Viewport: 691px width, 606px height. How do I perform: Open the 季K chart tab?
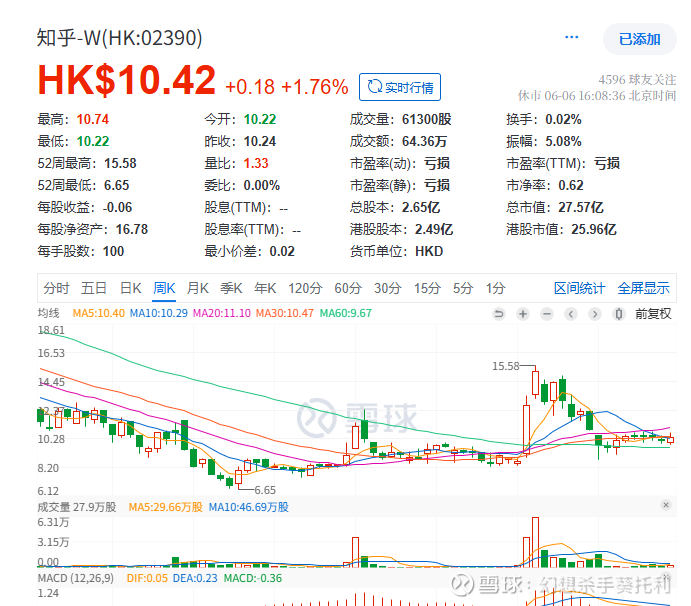[x=231, y=288]
